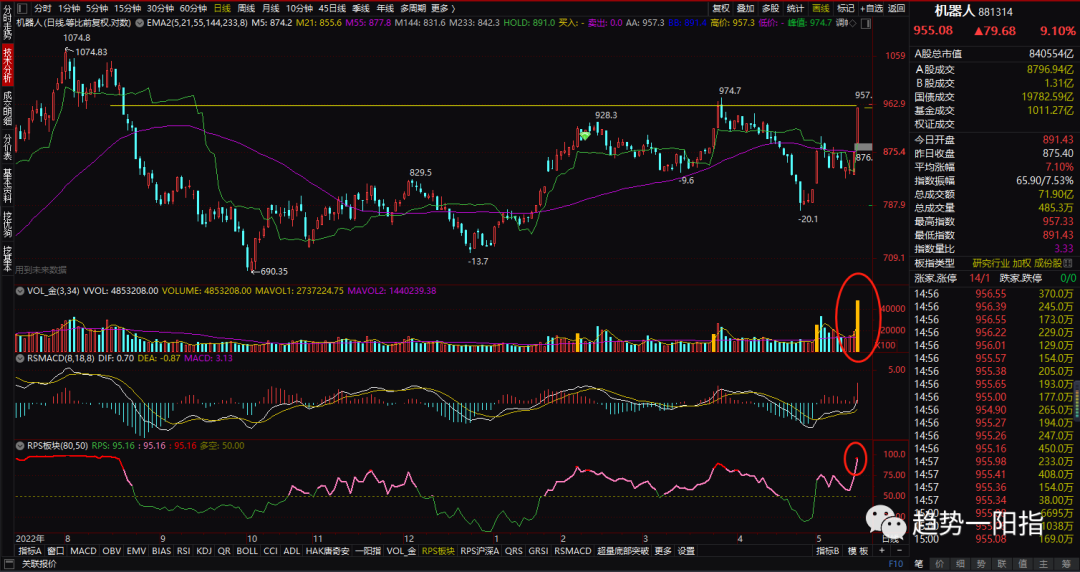This screenshot has width=1080, height=572.
Task: Open the indicator 设置 settings
Action: pos(686,551)
